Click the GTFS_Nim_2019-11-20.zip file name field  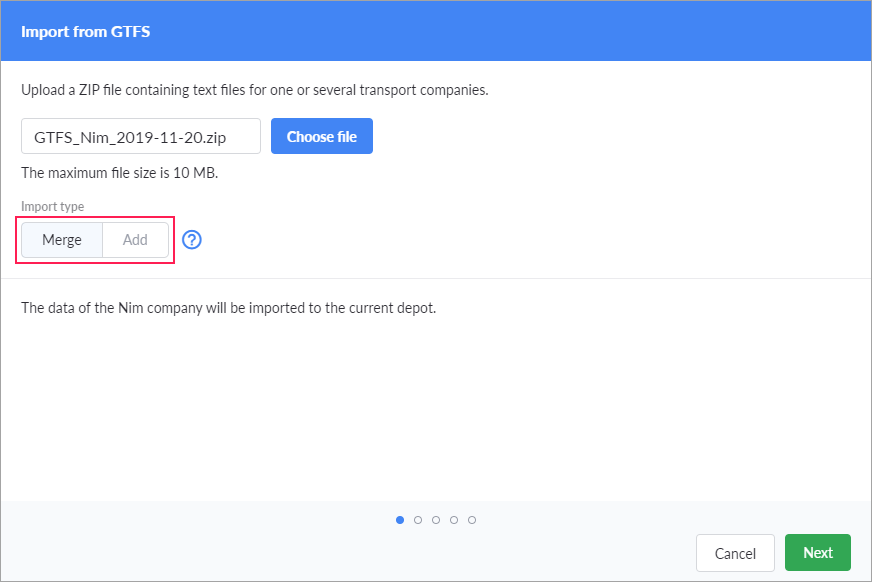point(140,137)
